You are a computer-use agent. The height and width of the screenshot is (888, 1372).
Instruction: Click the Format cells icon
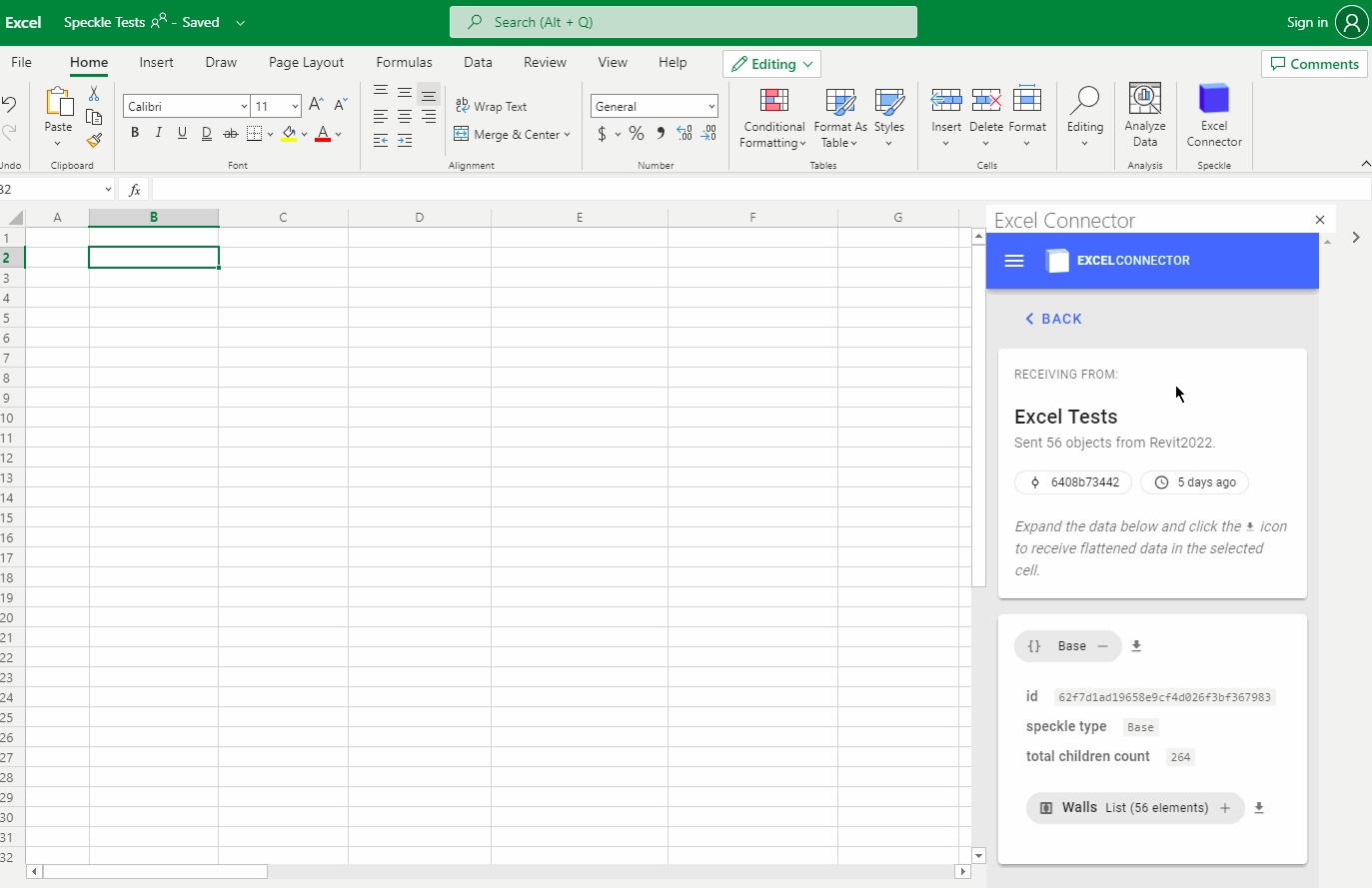(x=1027, y=99)
